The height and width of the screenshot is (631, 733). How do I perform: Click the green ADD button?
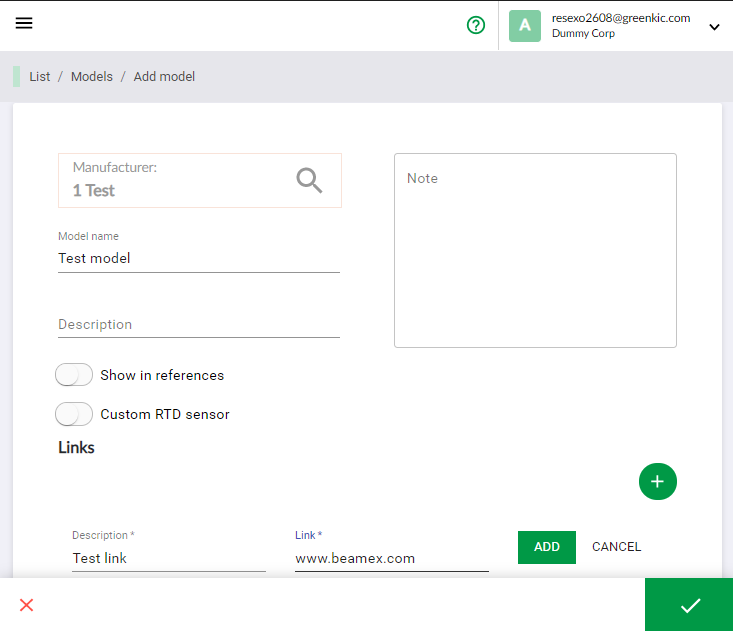[546, 547]
